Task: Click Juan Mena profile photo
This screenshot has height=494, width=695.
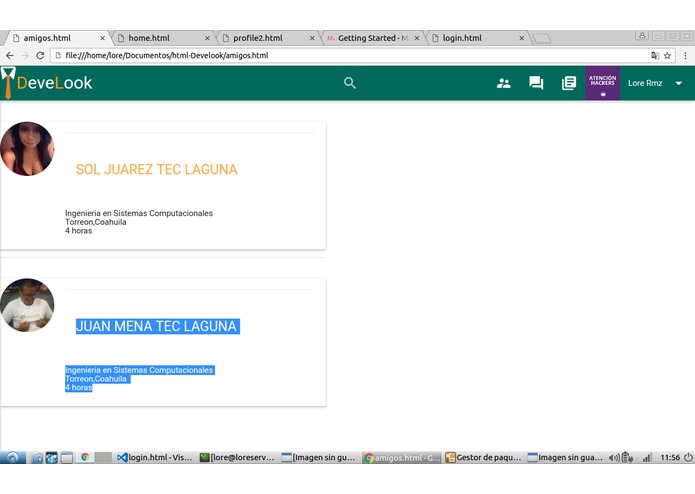Action: point(27,305)
